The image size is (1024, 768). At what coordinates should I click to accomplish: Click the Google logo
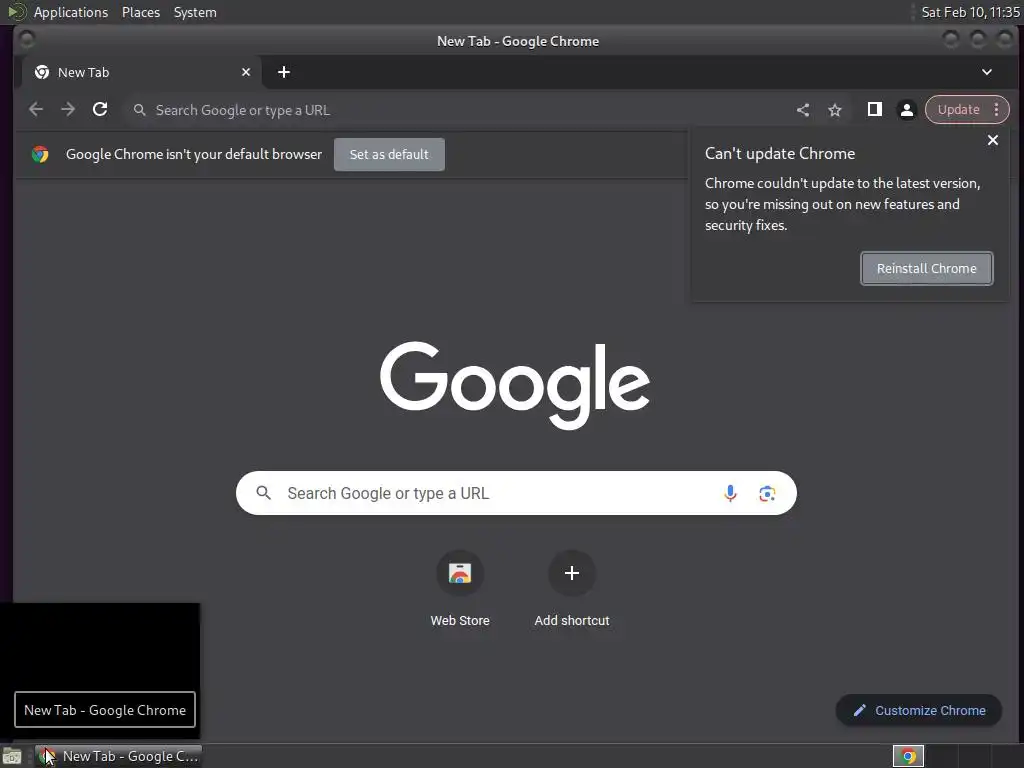pyautogui.click(x=515, y=385)
